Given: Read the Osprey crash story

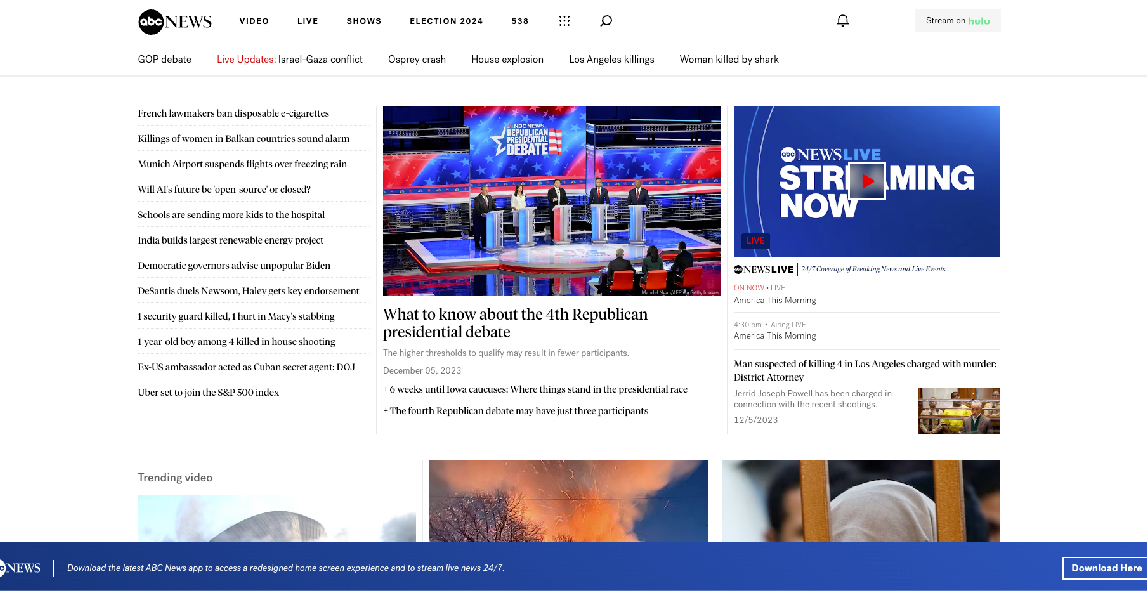Looking at the screenshot, I should (416, 59).
